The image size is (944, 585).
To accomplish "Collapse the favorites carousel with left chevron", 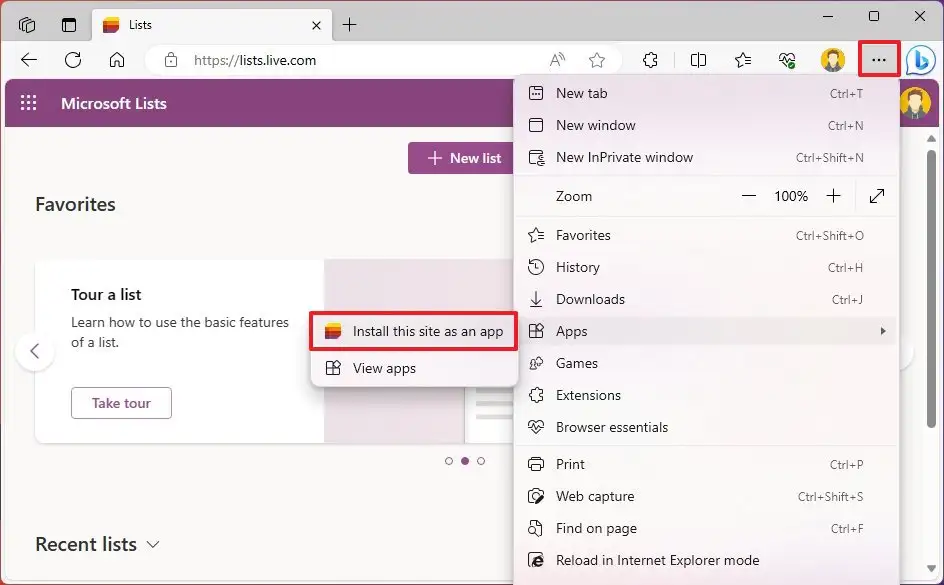I will click(36, 351).
